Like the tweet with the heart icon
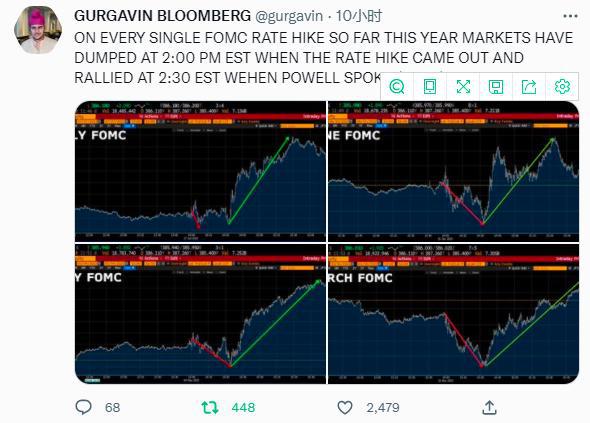 coord(345,407)
